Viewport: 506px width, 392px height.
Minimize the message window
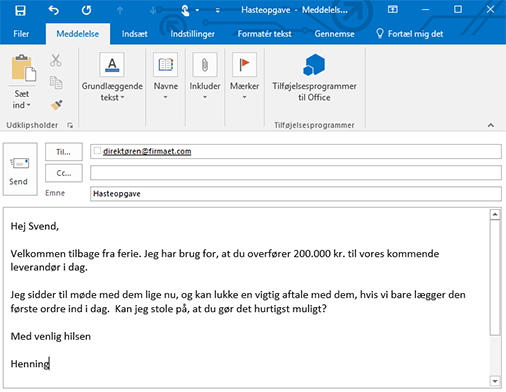(425, 10)
